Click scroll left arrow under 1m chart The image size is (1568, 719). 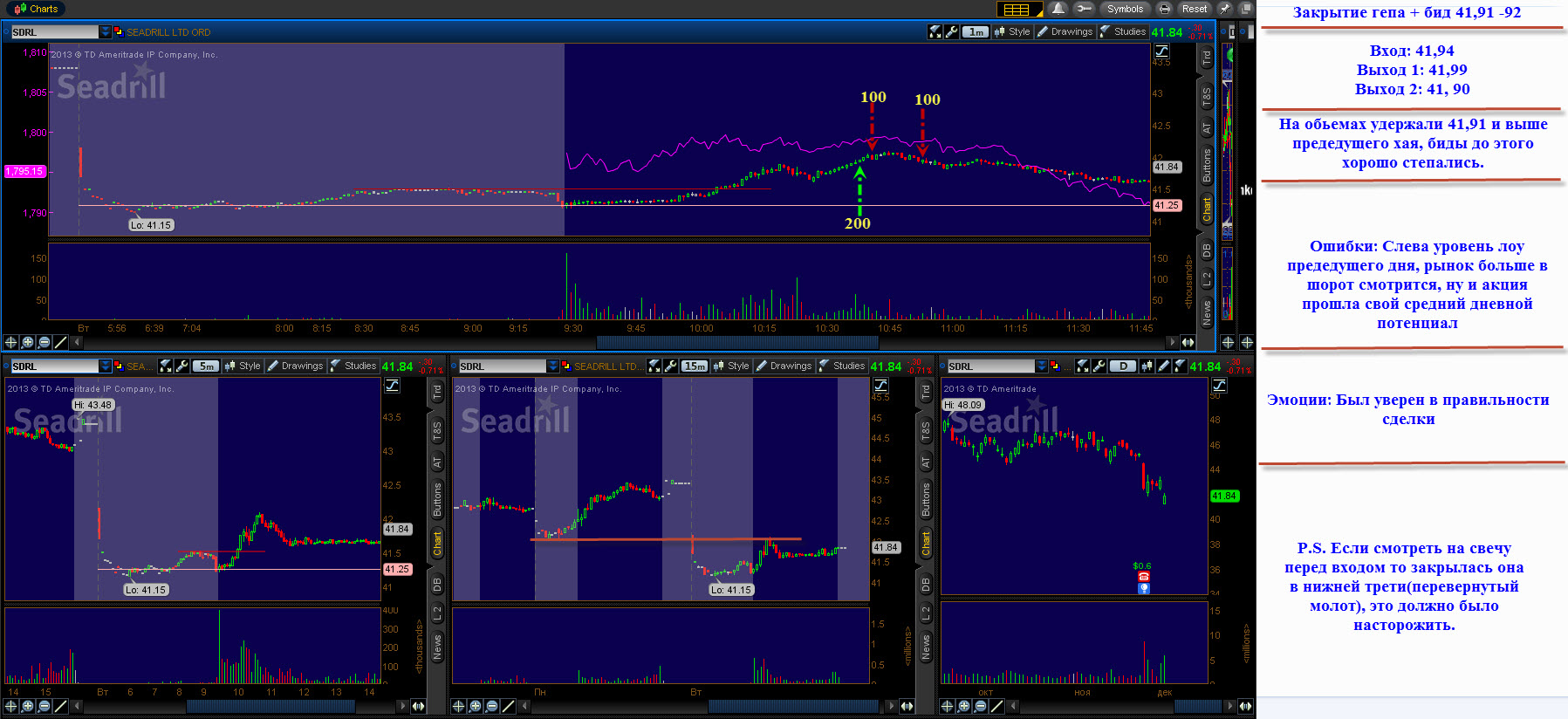[x=77, y=342]
